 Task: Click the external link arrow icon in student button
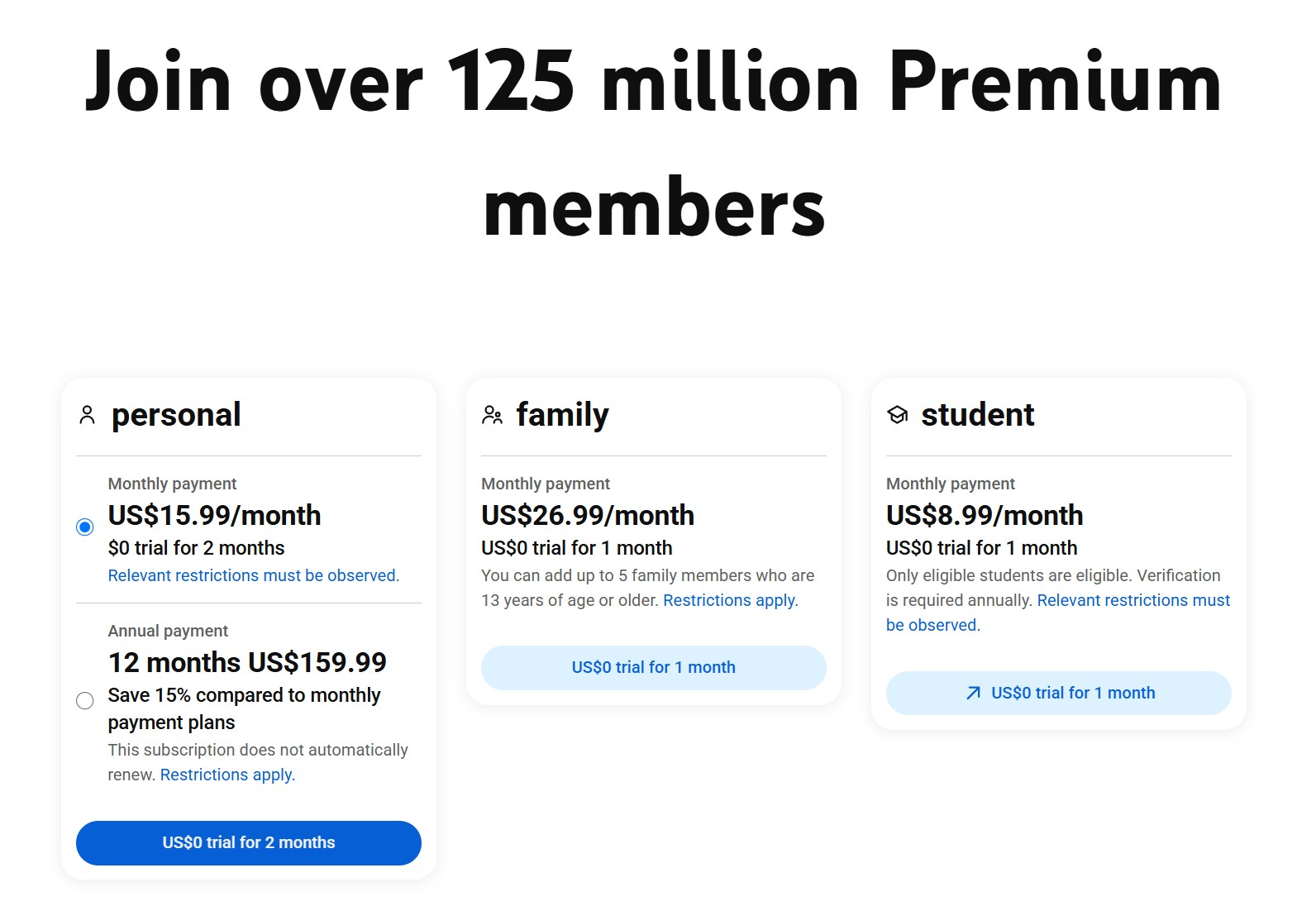[x=974, y=693]
